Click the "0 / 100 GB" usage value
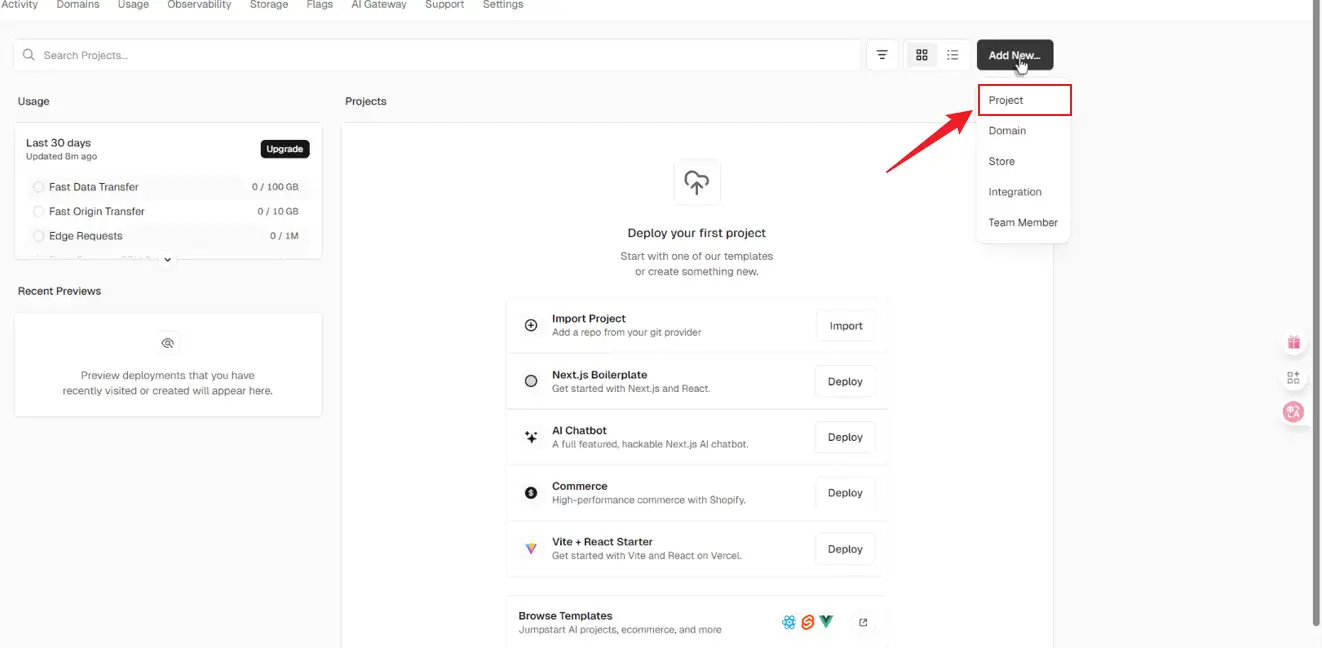Screen dimensions: 1322x648 (275, 187)
